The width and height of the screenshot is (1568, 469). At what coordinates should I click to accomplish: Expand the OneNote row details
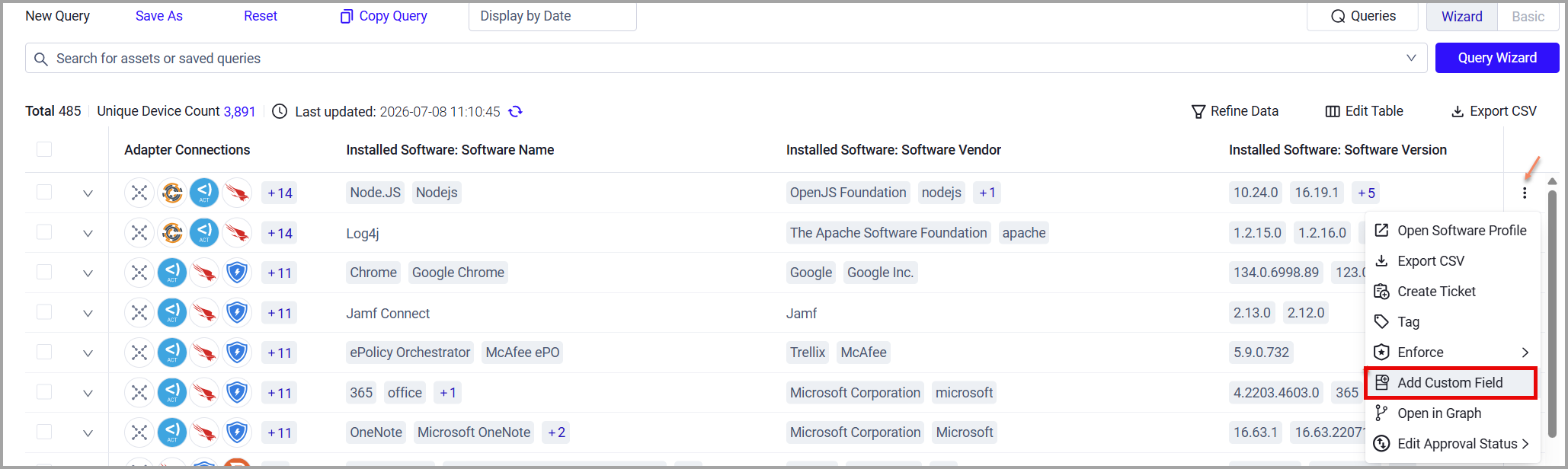(x=88, y=433)
